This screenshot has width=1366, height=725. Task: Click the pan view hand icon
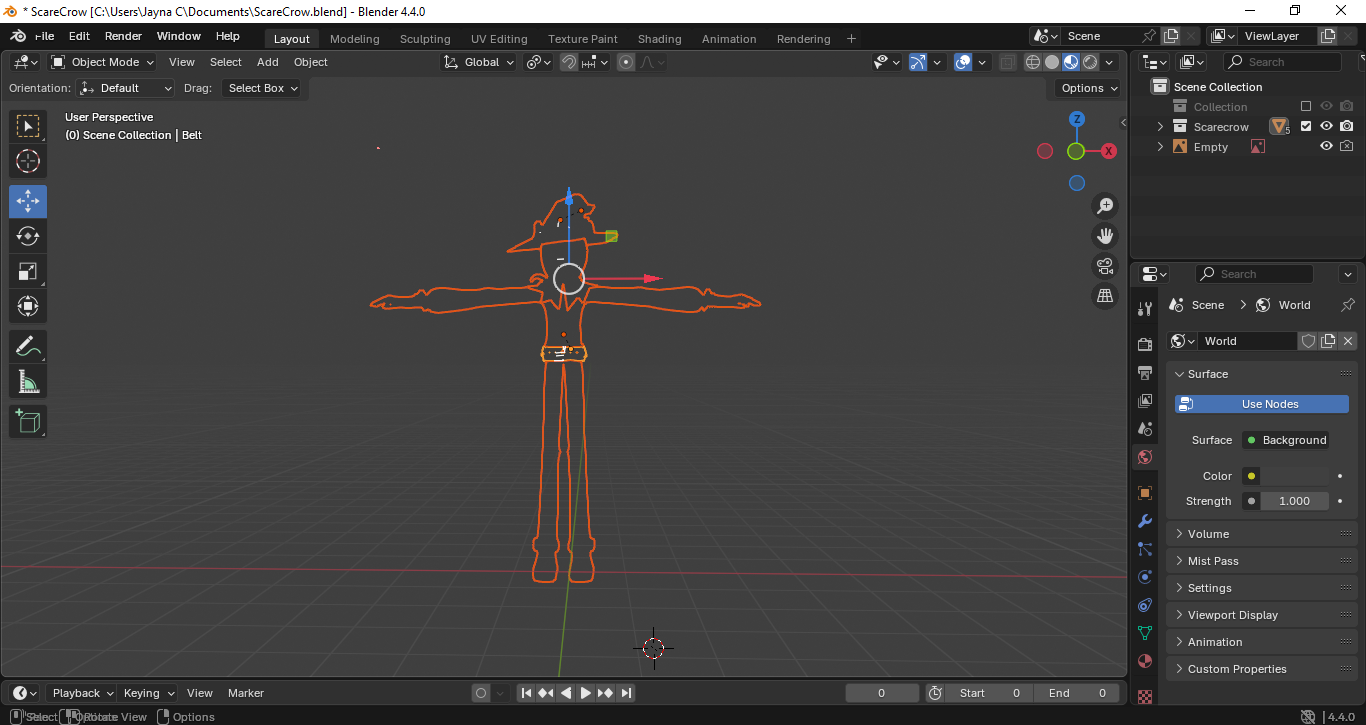click(1105, 236)
